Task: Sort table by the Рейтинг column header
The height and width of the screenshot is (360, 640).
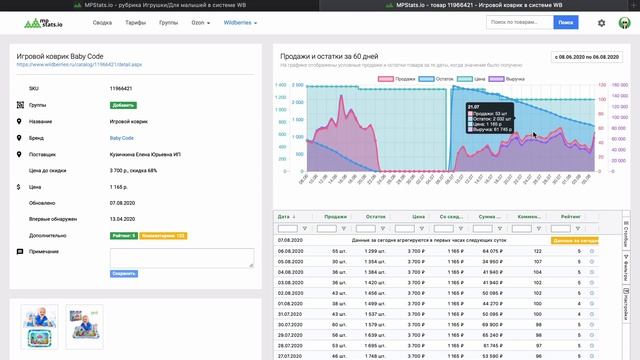Action: click(x=570, y=217)
